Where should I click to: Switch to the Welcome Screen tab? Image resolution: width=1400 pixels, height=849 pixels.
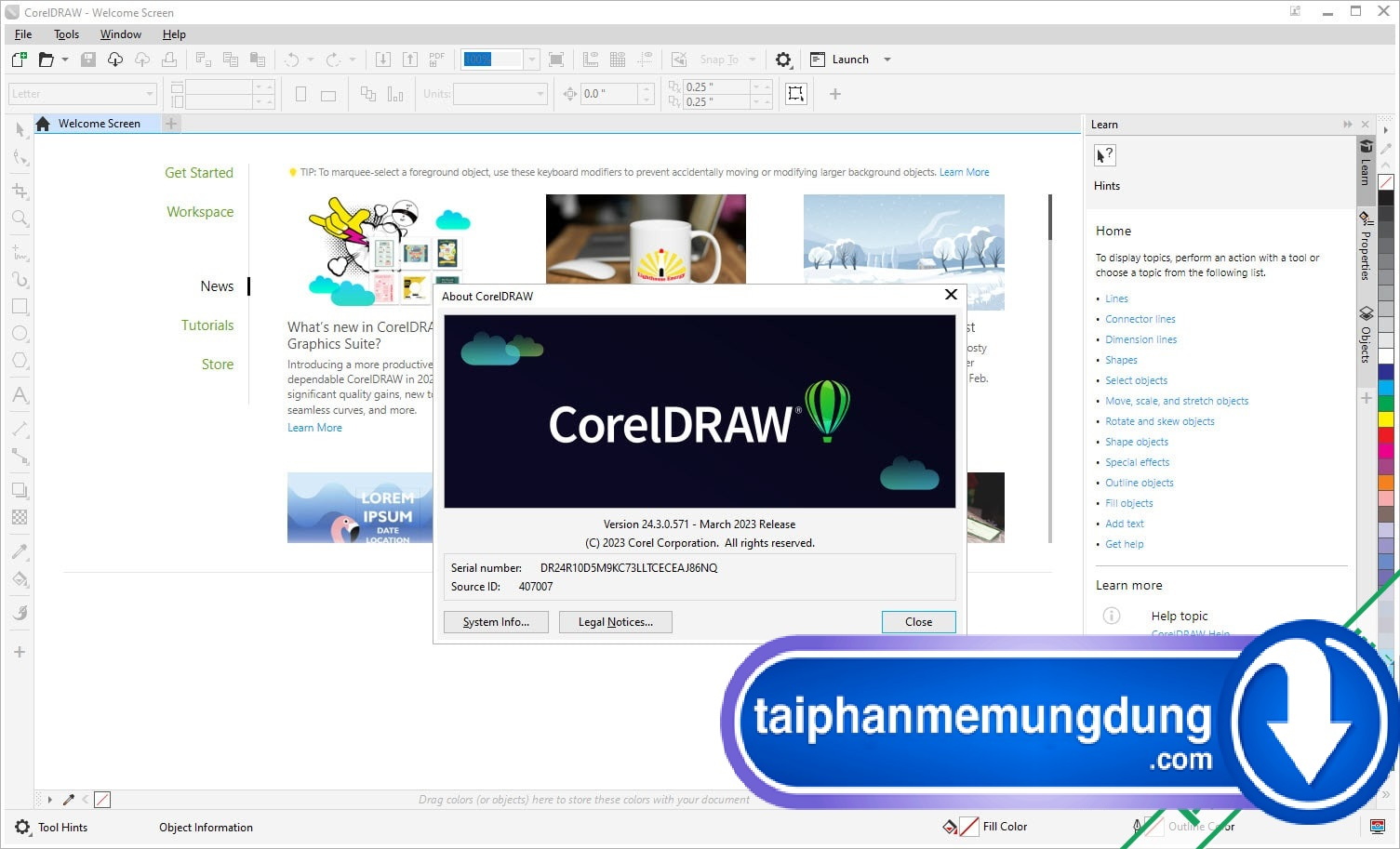[99, 124]
